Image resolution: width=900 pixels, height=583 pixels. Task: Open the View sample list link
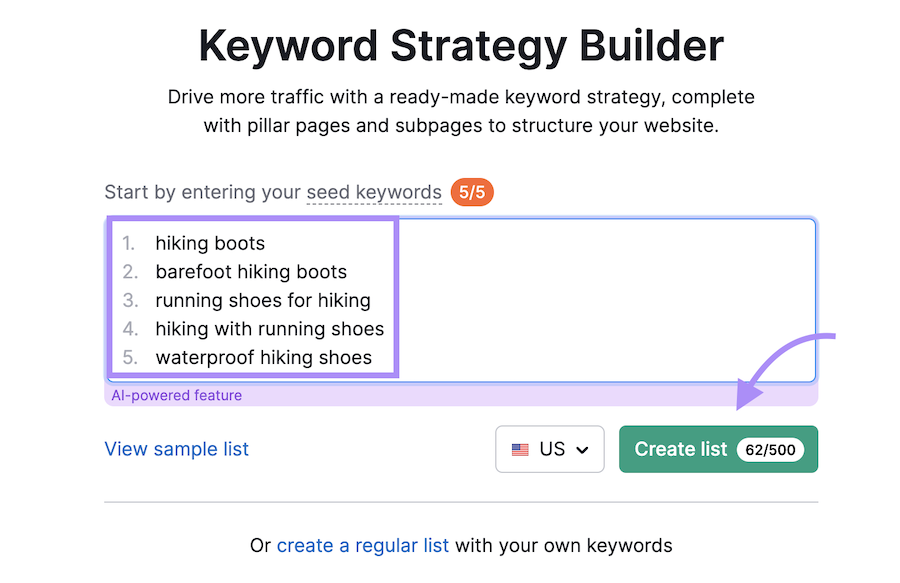(176, 449)
